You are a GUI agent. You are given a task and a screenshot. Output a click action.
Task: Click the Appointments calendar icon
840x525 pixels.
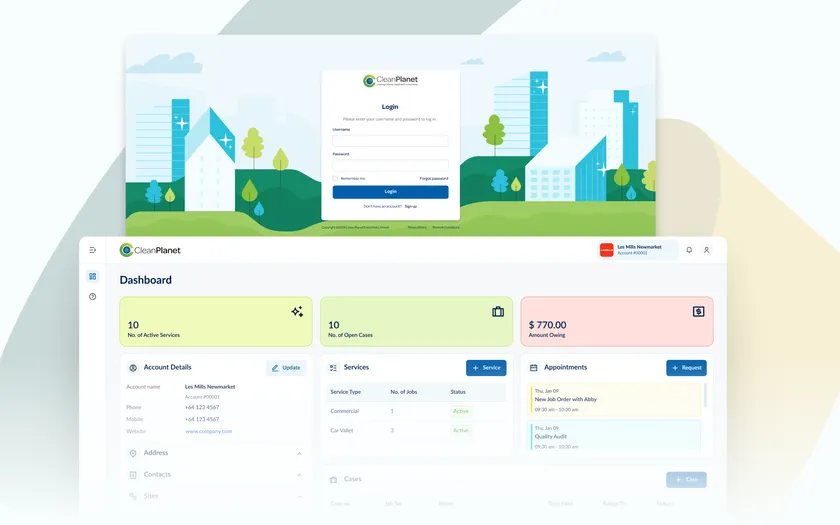[534, 368]
